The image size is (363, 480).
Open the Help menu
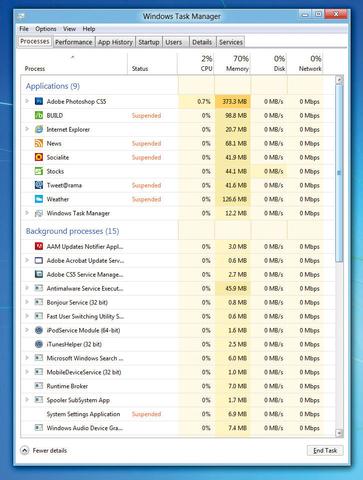[89, 29]
